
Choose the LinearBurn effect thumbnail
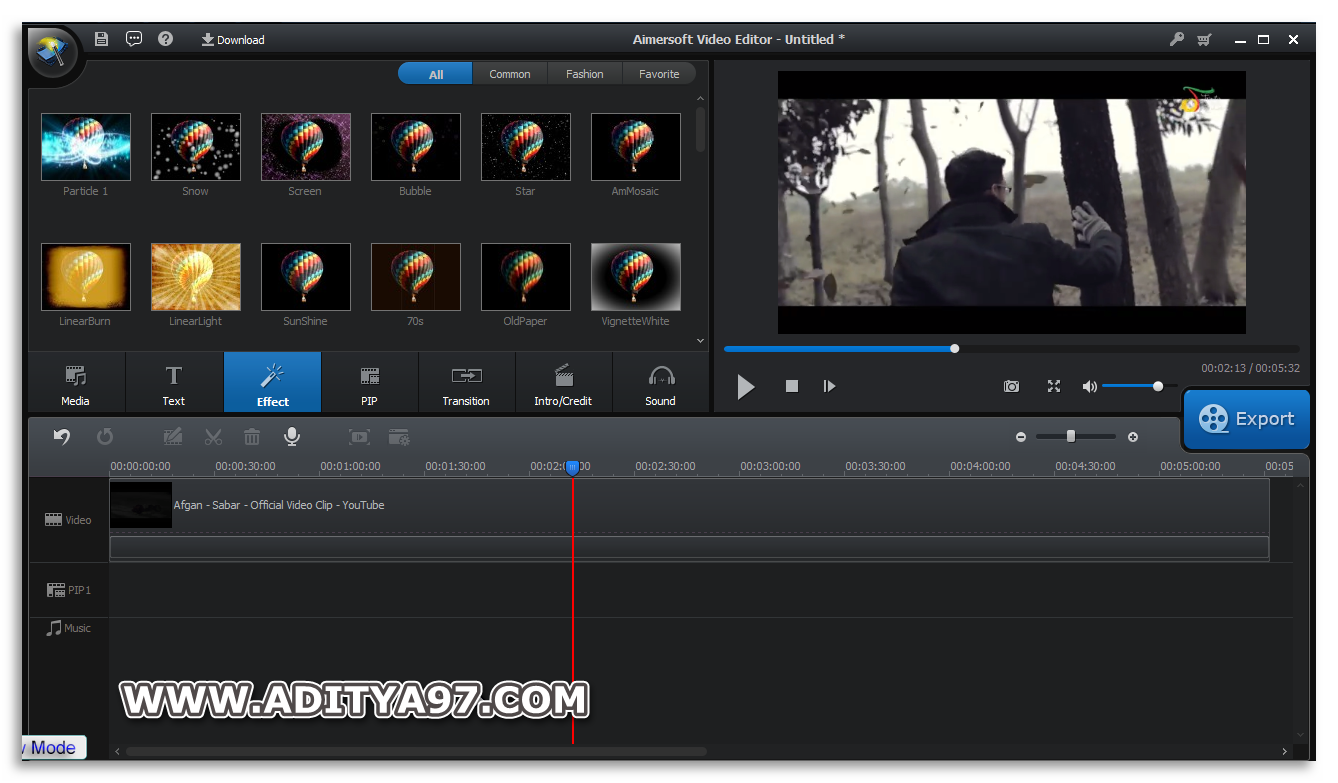[x=86, y=277]
